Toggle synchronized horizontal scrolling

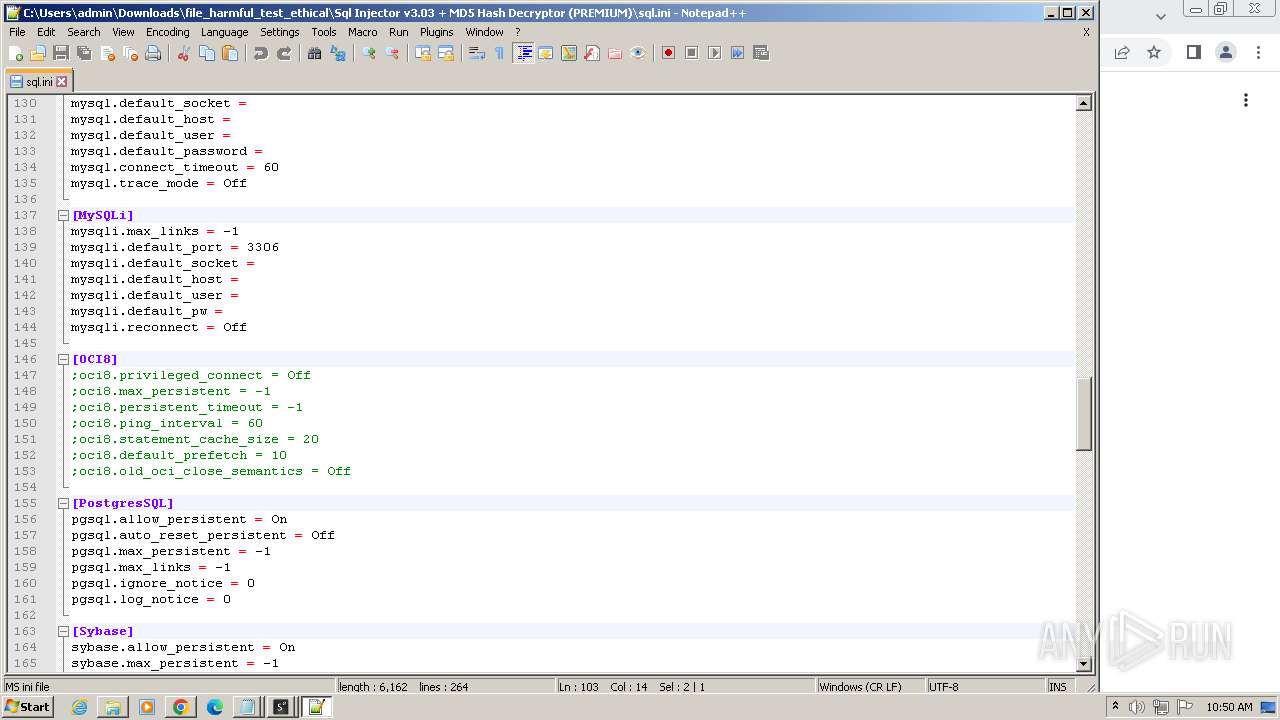click(x=446, y=53)
